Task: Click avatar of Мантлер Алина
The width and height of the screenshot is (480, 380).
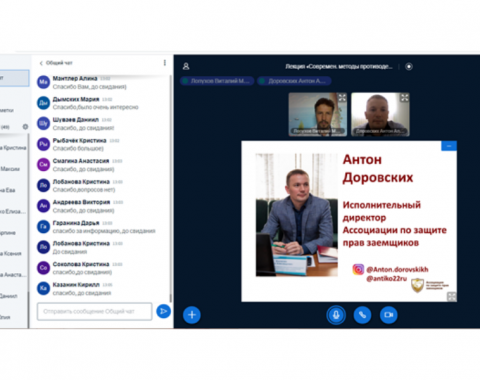Action: tap(43, 82)
